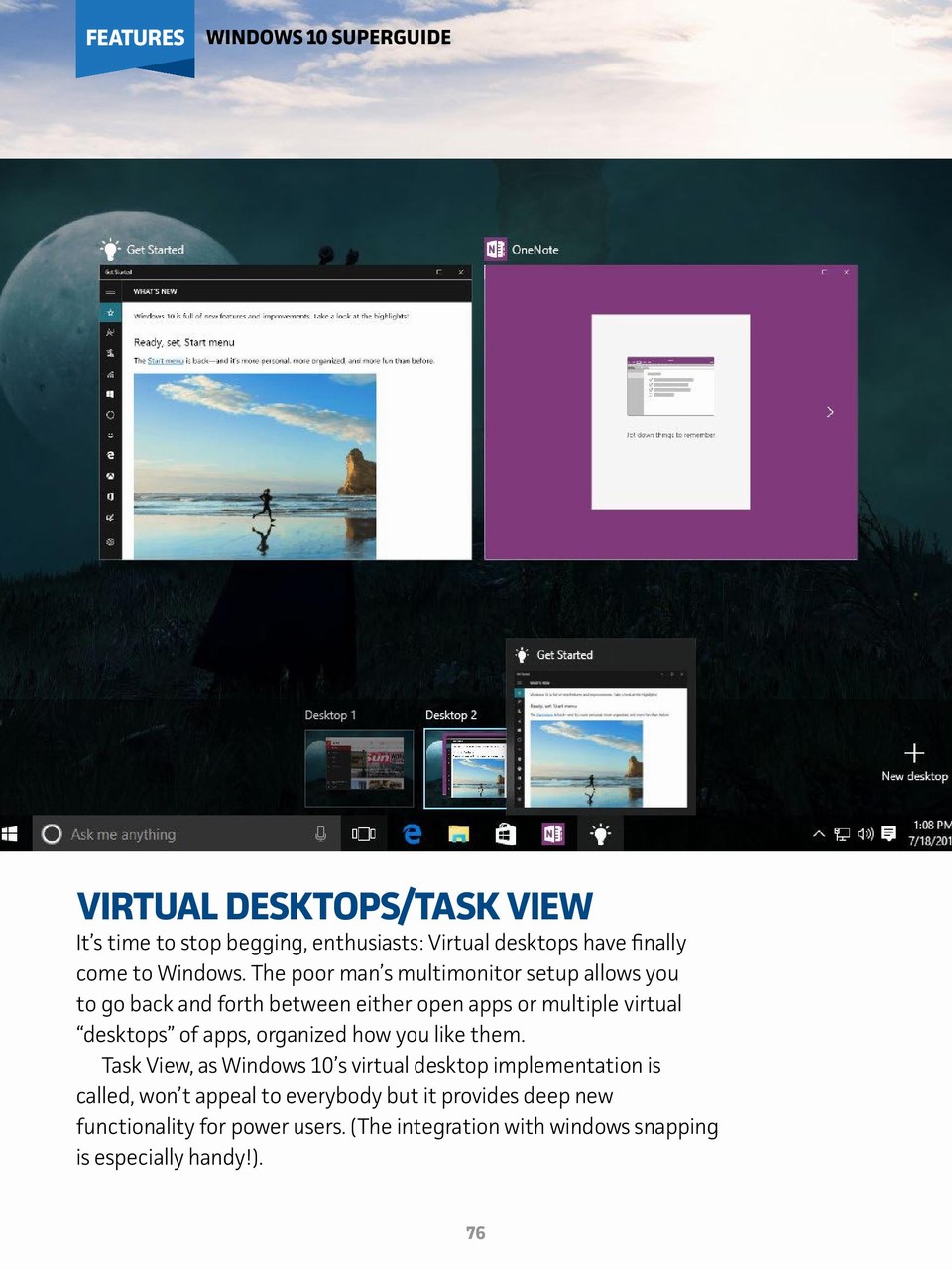
Task: Add a New desktop with plus button
Action: tap(914, 754)
